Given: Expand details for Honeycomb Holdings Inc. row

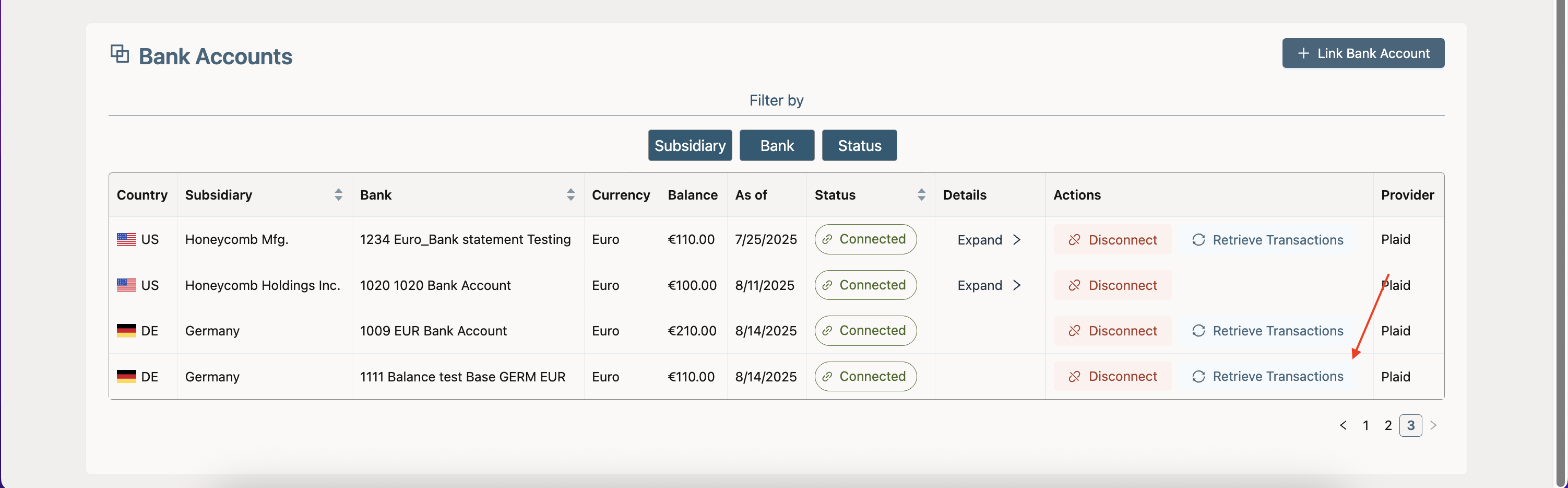Looking at the screenshot, I should tap(989, 286).
